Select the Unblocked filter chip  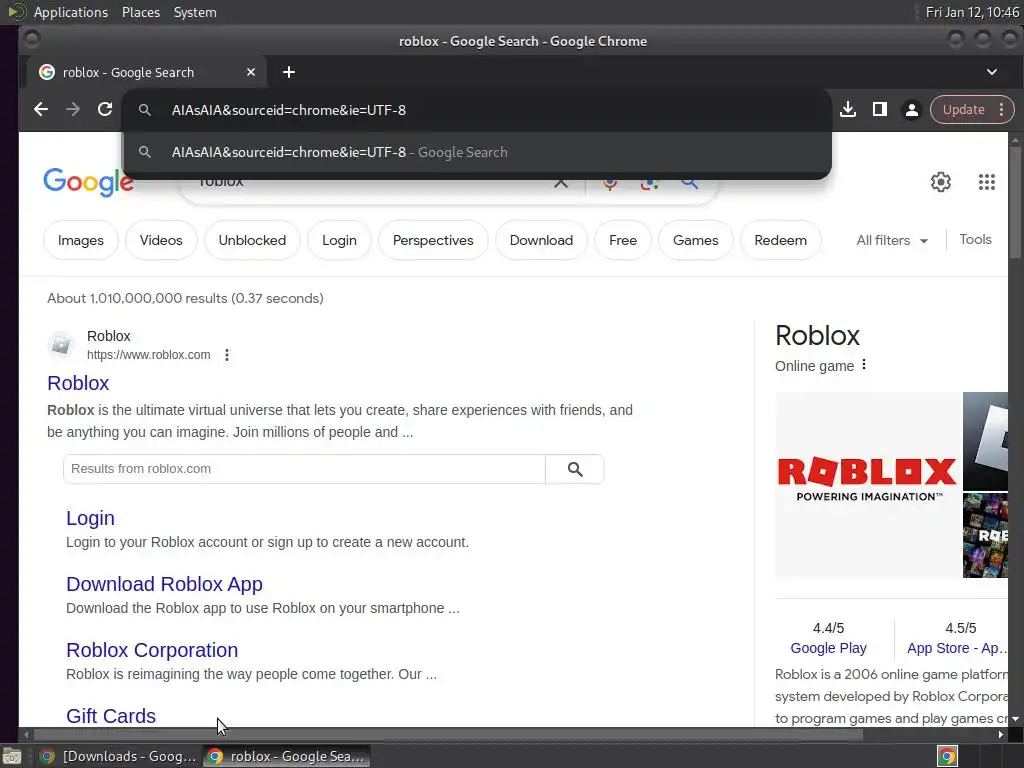pos(252,240)
